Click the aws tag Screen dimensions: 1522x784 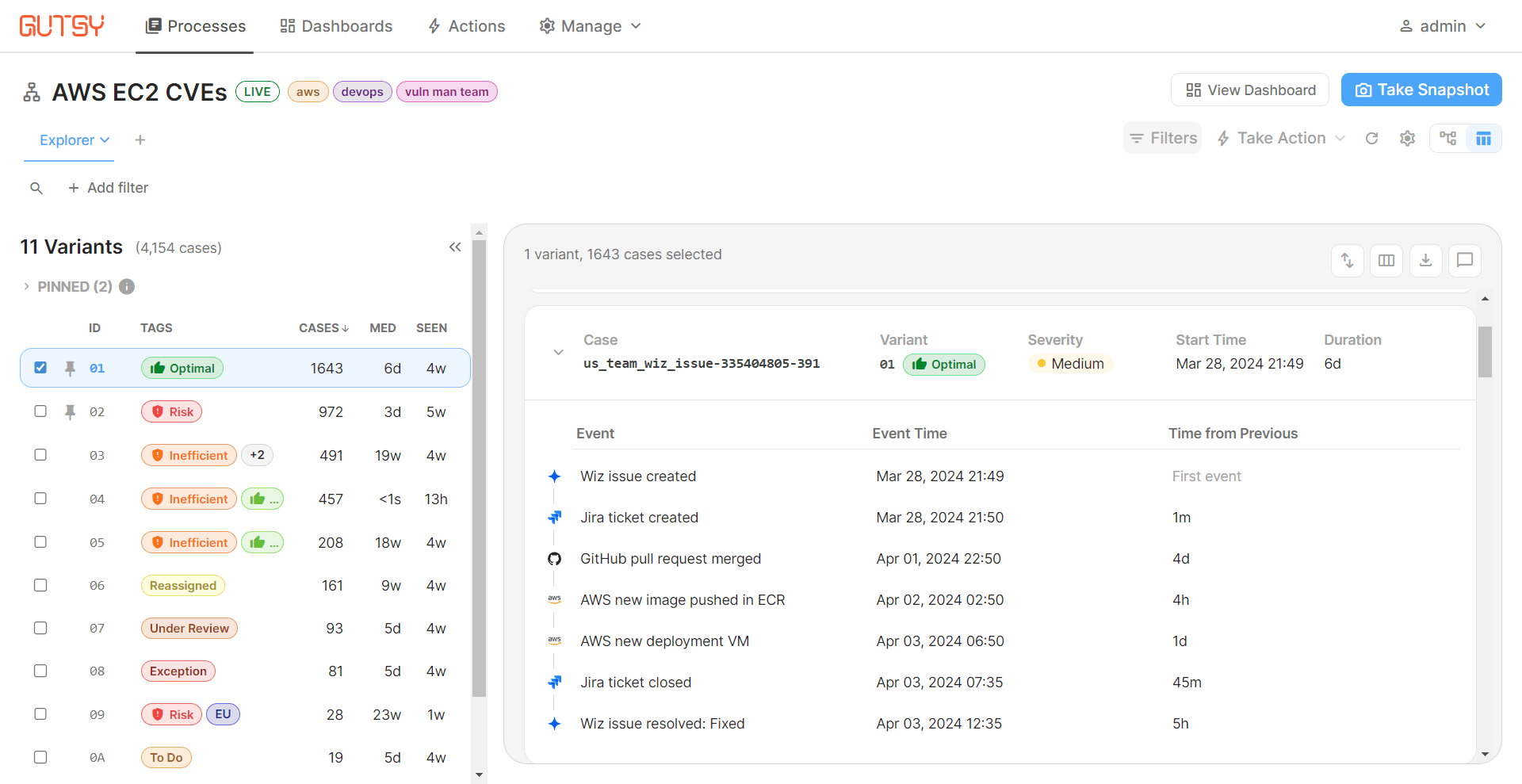point(308,92)
